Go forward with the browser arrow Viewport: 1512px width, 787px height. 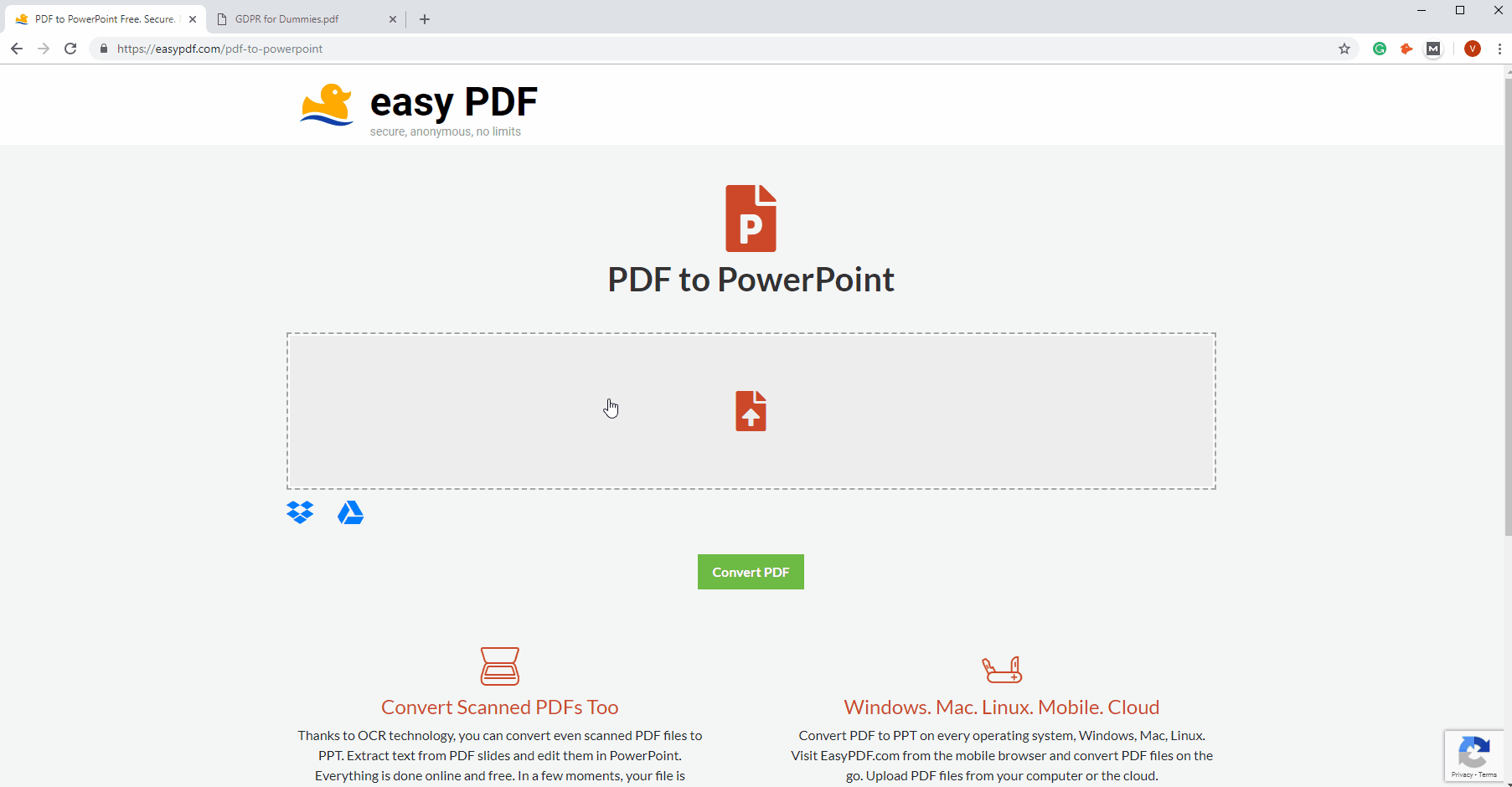[x=44, y=49]
